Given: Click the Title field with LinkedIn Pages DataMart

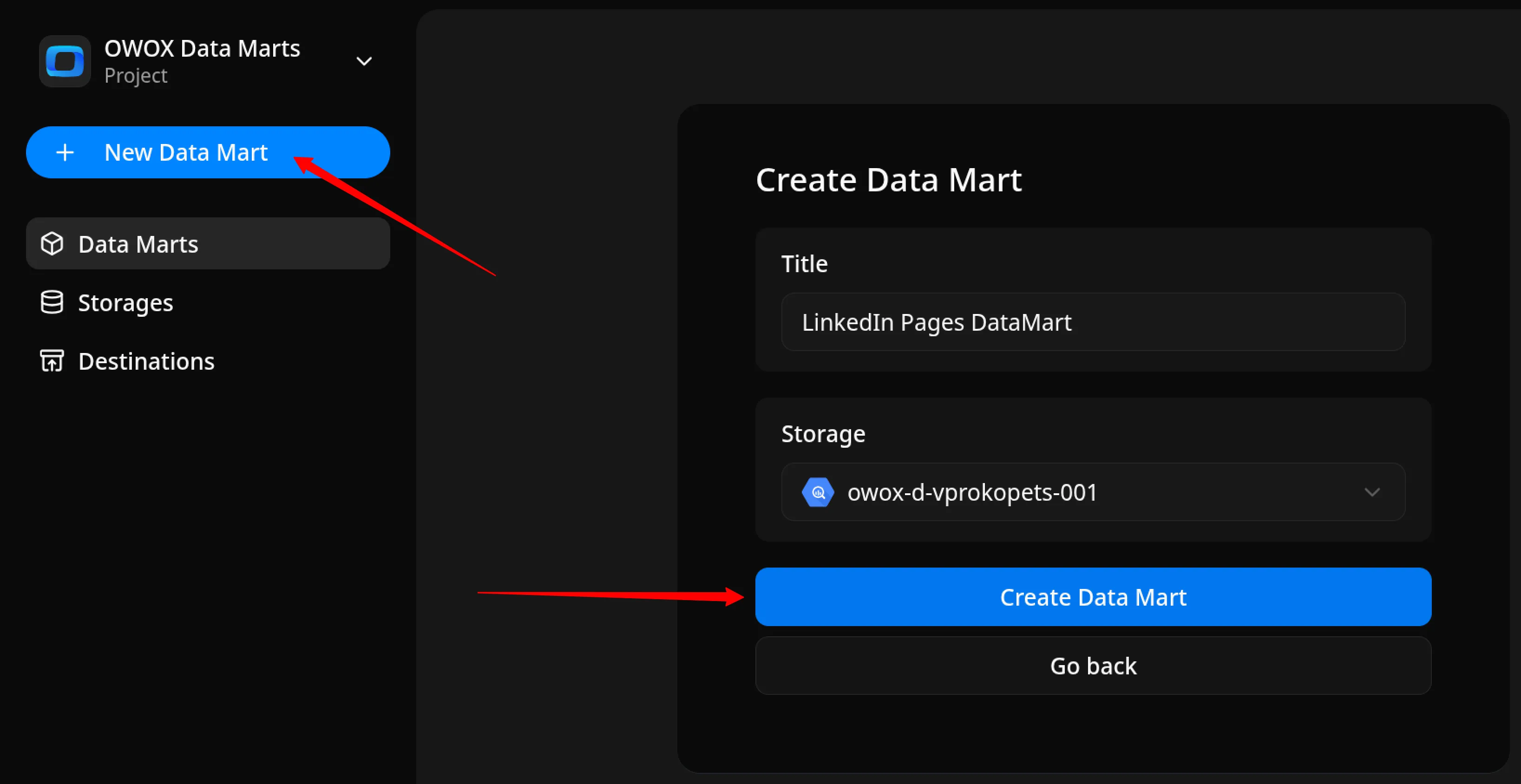Looking at the screenshot, I should pyautogui.click(x=1092, y=322).
